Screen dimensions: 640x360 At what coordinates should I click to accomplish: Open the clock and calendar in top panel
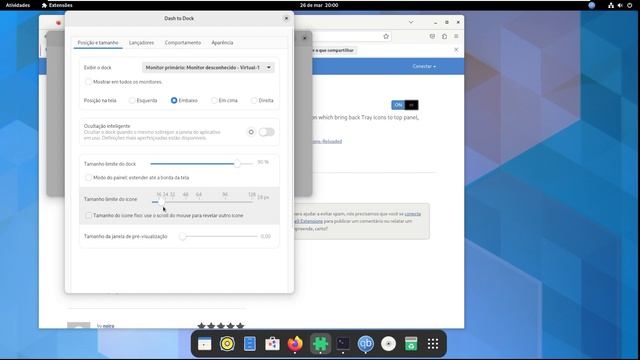(319, 5)
